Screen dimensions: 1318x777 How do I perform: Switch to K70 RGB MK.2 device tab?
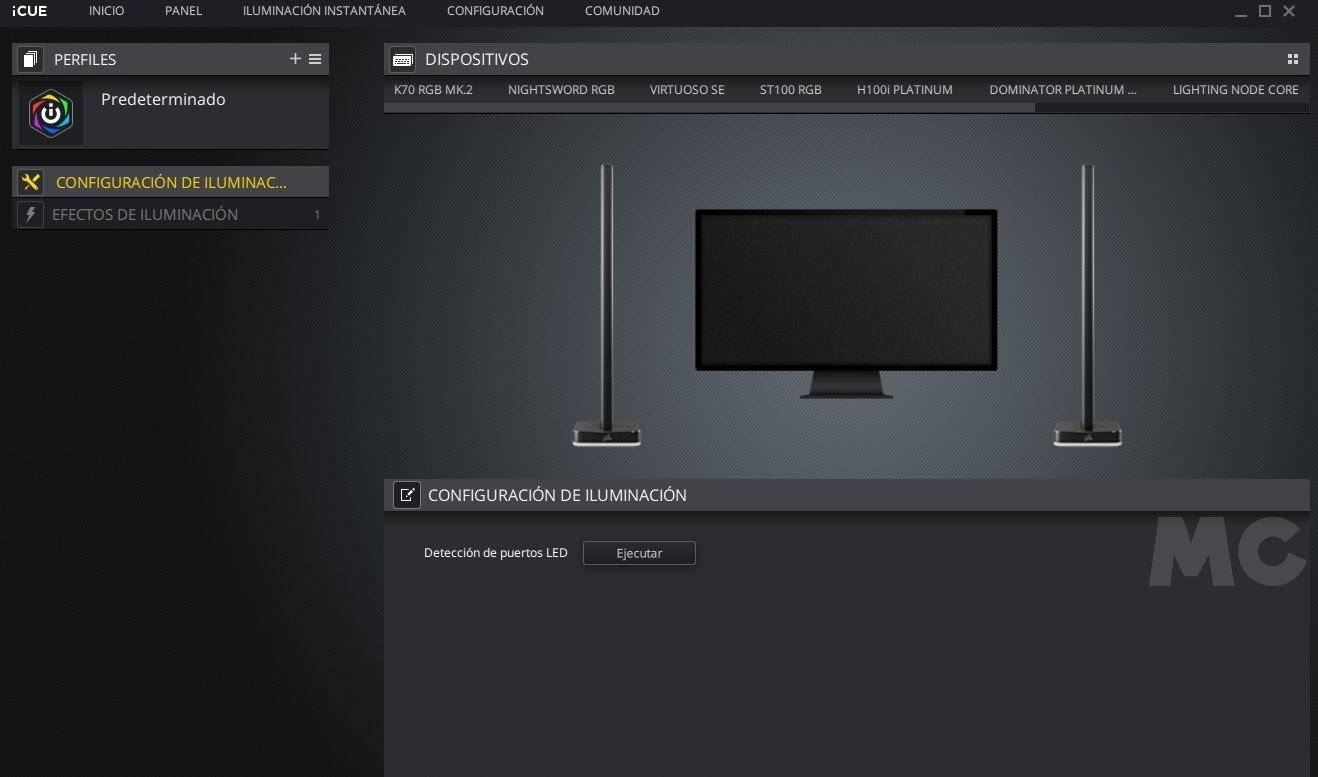coord(433,90)
